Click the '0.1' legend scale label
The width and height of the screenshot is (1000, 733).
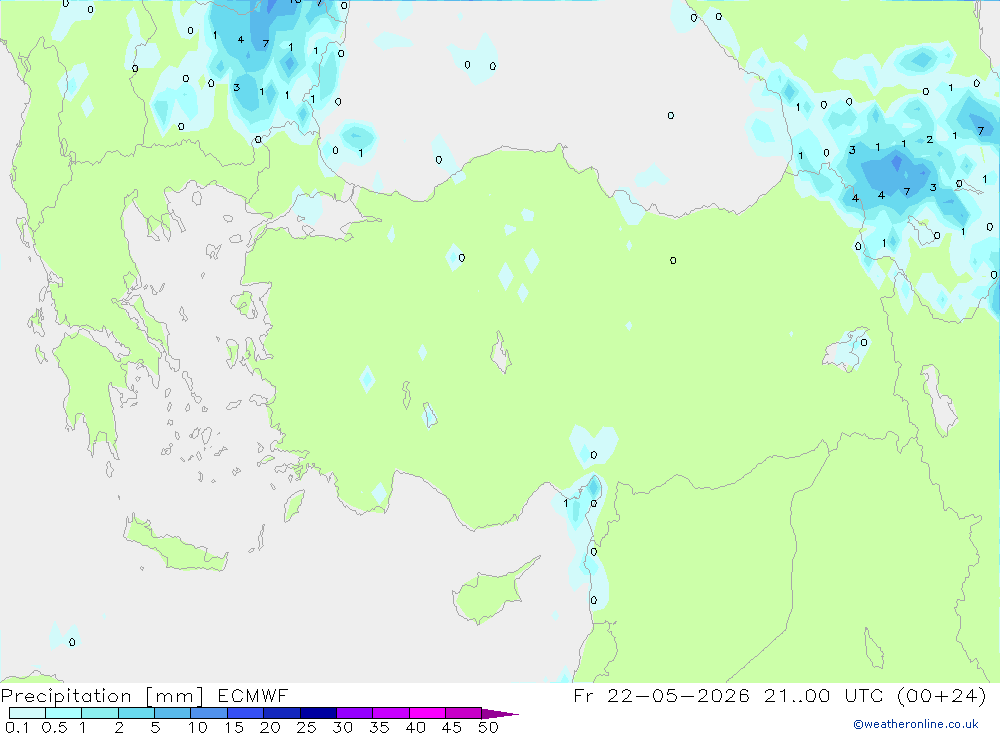click(x=17, y=727)
